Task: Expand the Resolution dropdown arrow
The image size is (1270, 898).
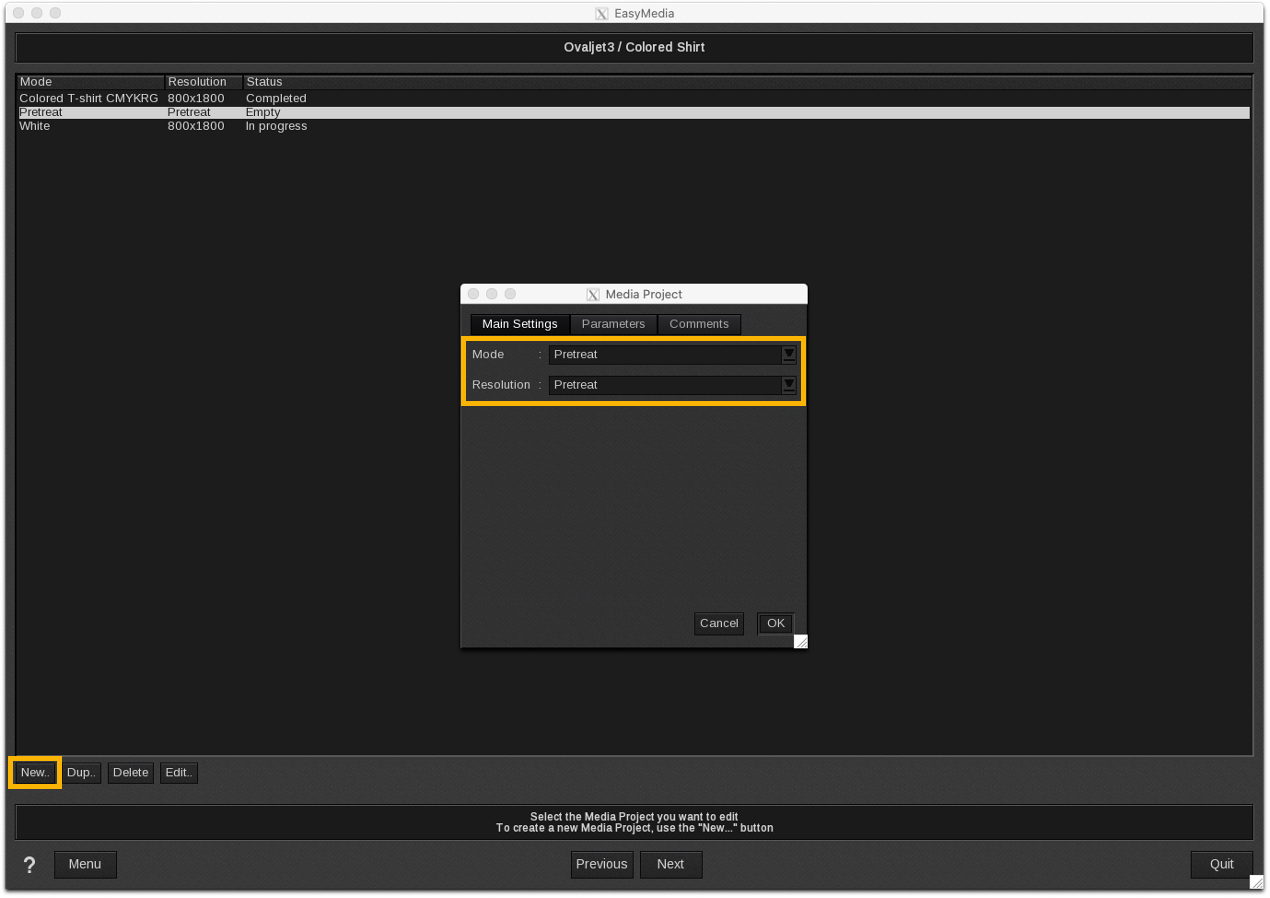Action: coord(789,384)
